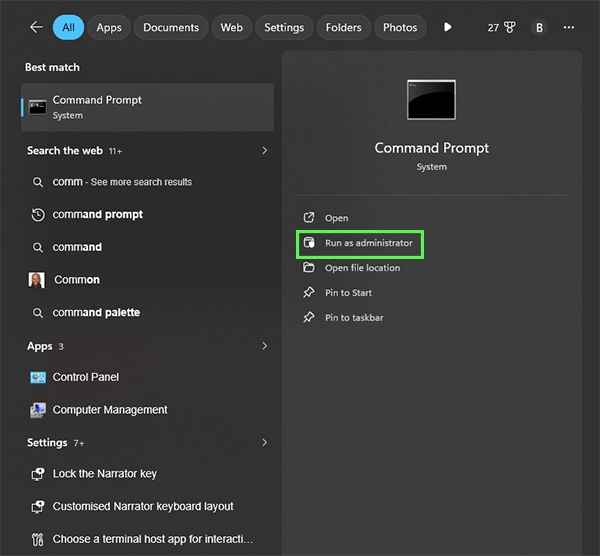Expand the Settings section arrow
600x556 pixels.
pos(264,442)
